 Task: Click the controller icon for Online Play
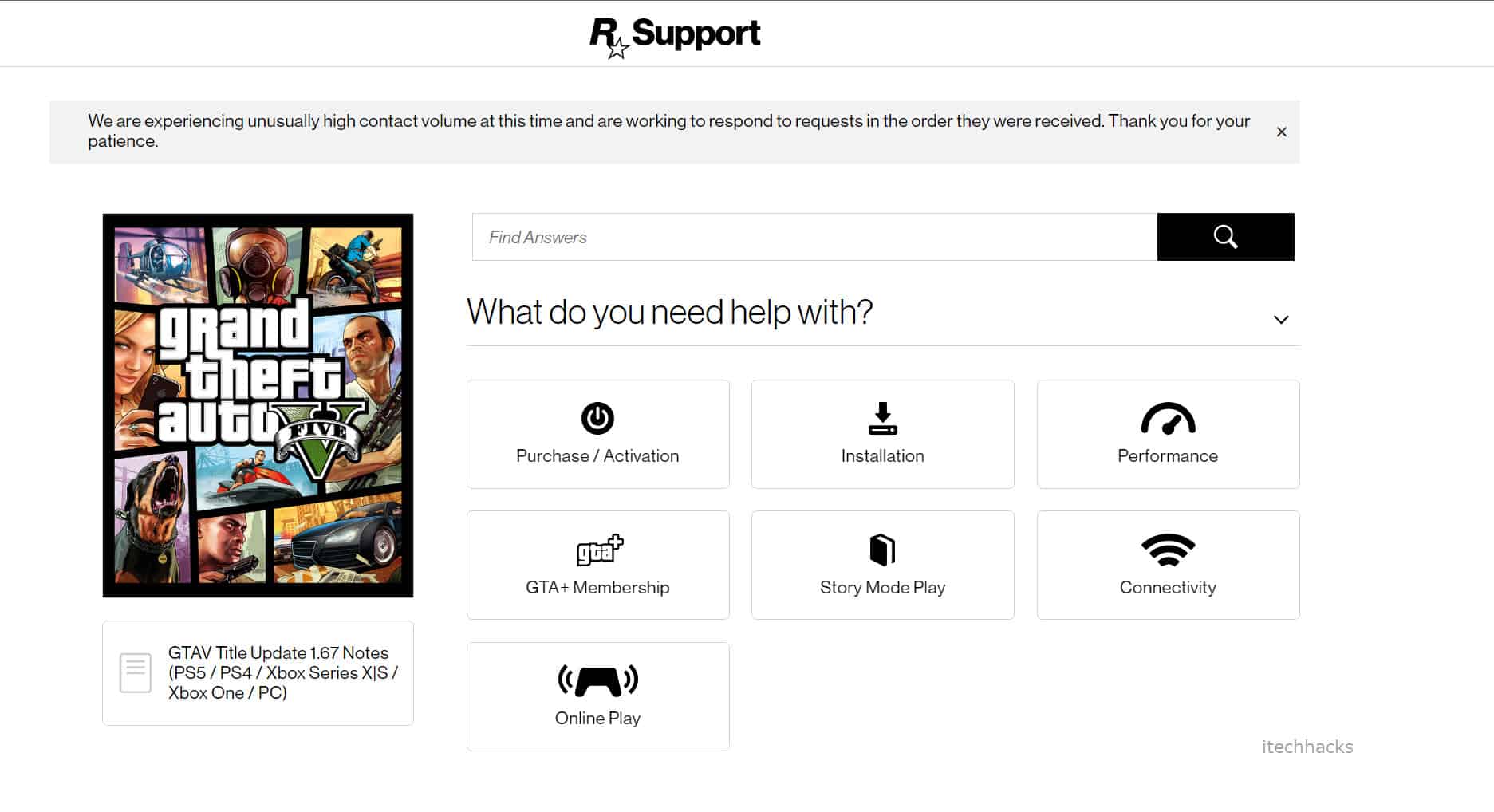597,680
